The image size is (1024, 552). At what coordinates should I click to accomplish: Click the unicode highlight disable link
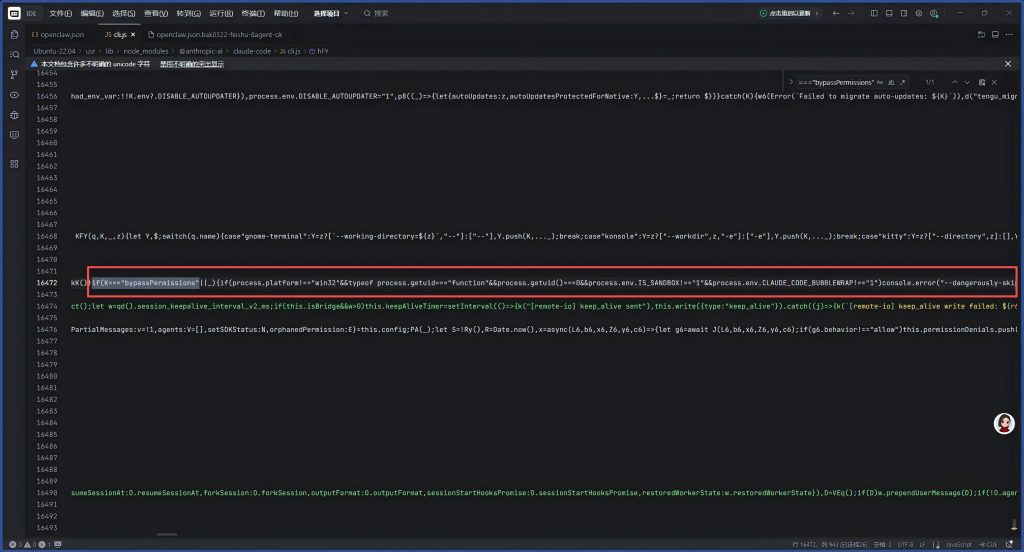(x=191, y=64)
